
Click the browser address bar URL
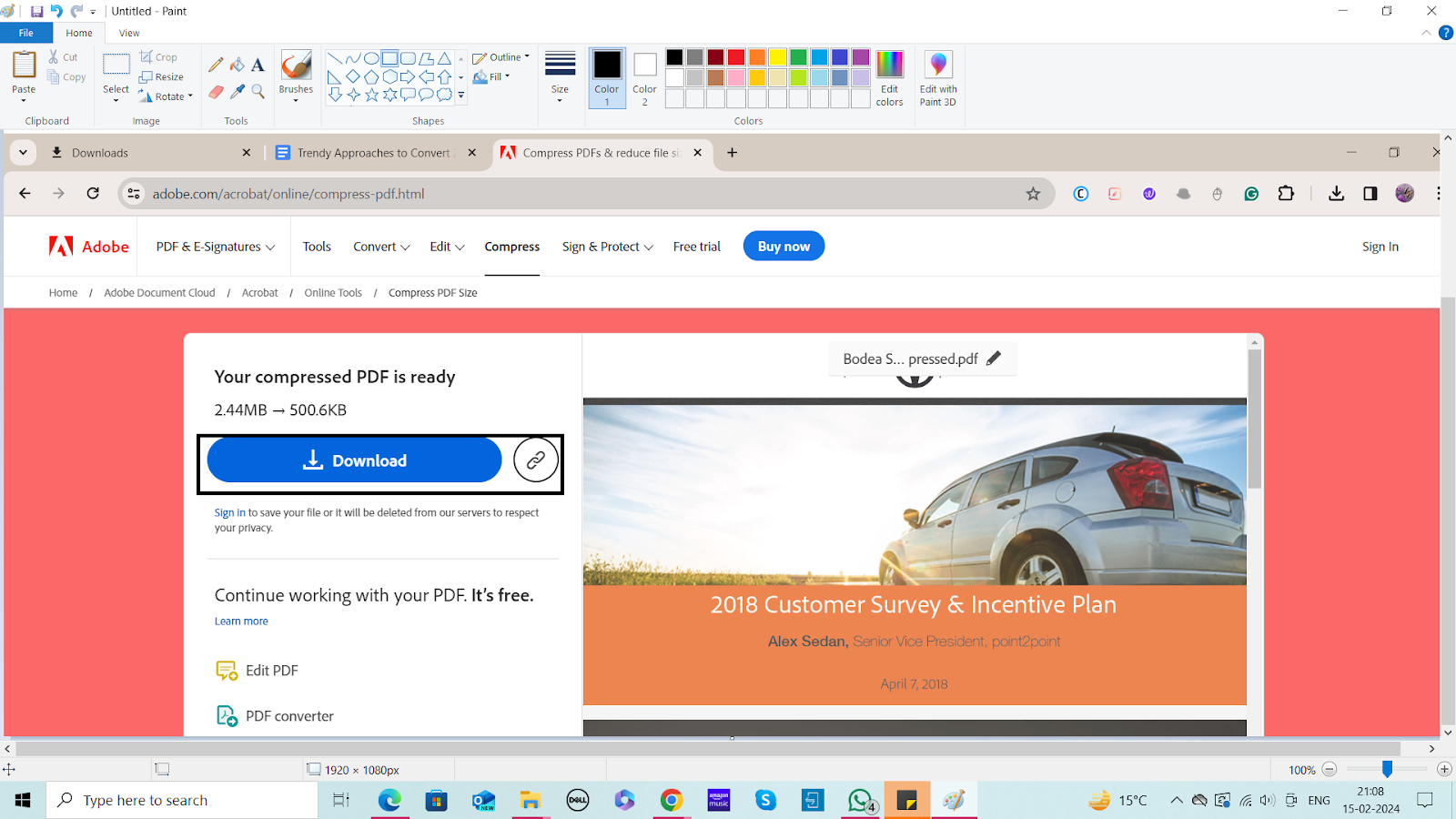click(288, 194)
